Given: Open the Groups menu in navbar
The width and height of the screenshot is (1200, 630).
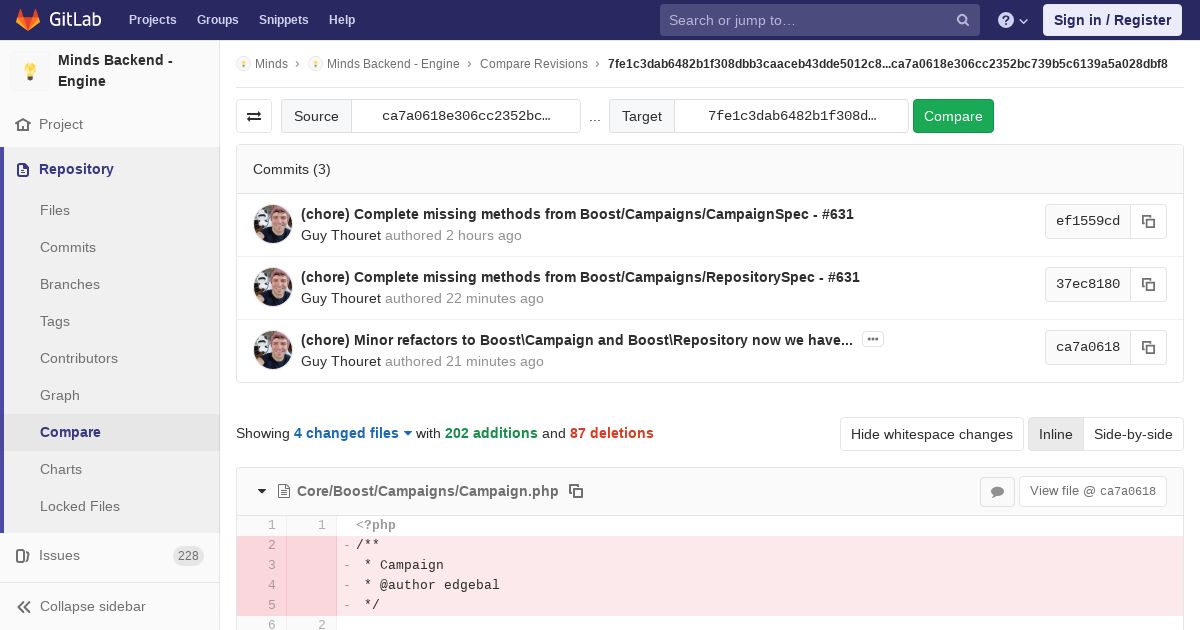Looking at the screenshot, I should point(217,19).
